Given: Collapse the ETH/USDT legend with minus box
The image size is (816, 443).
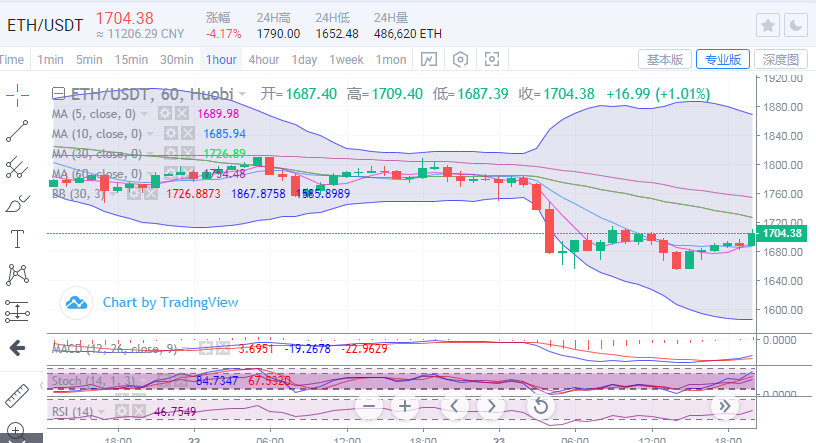Looking at the screenshot, I should click(x=58, y=94).
